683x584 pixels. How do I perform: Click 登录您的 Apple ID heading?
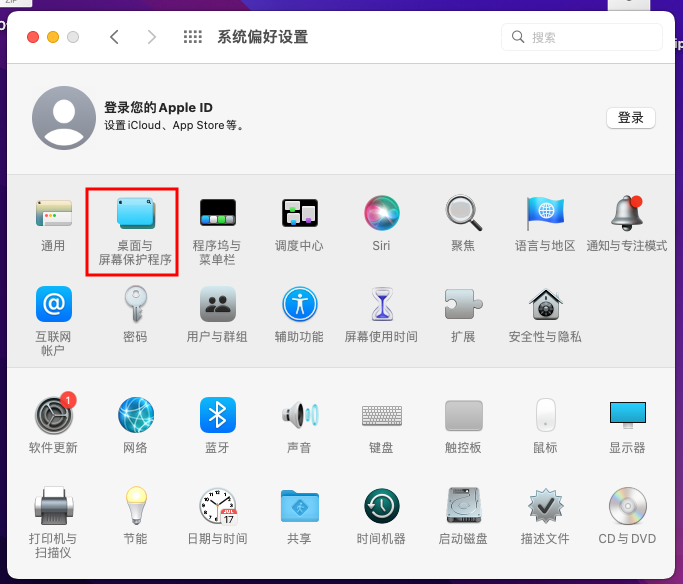pos(159,108)
